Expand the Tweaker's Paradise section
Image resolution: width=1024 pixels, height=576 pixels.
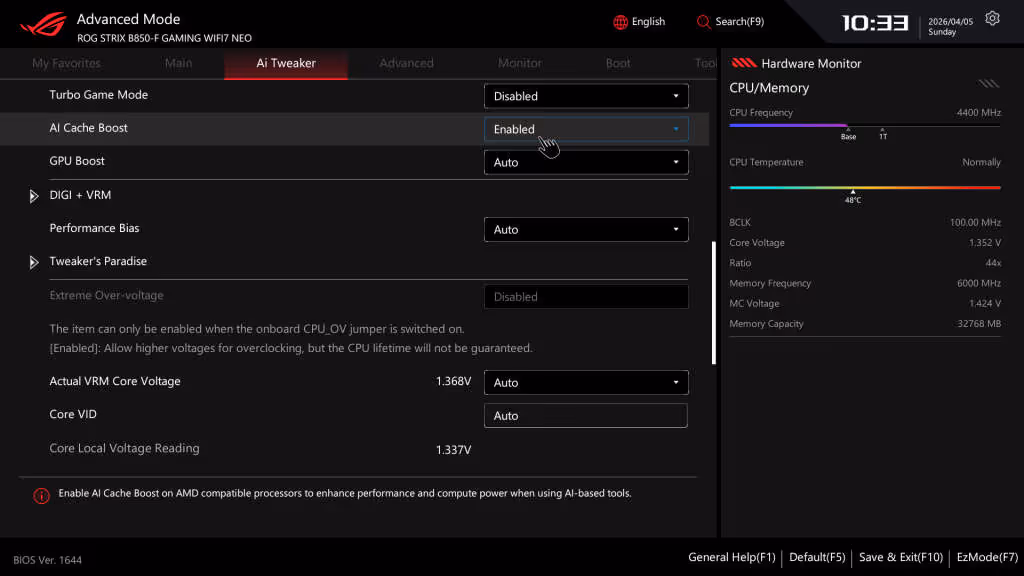33,261
